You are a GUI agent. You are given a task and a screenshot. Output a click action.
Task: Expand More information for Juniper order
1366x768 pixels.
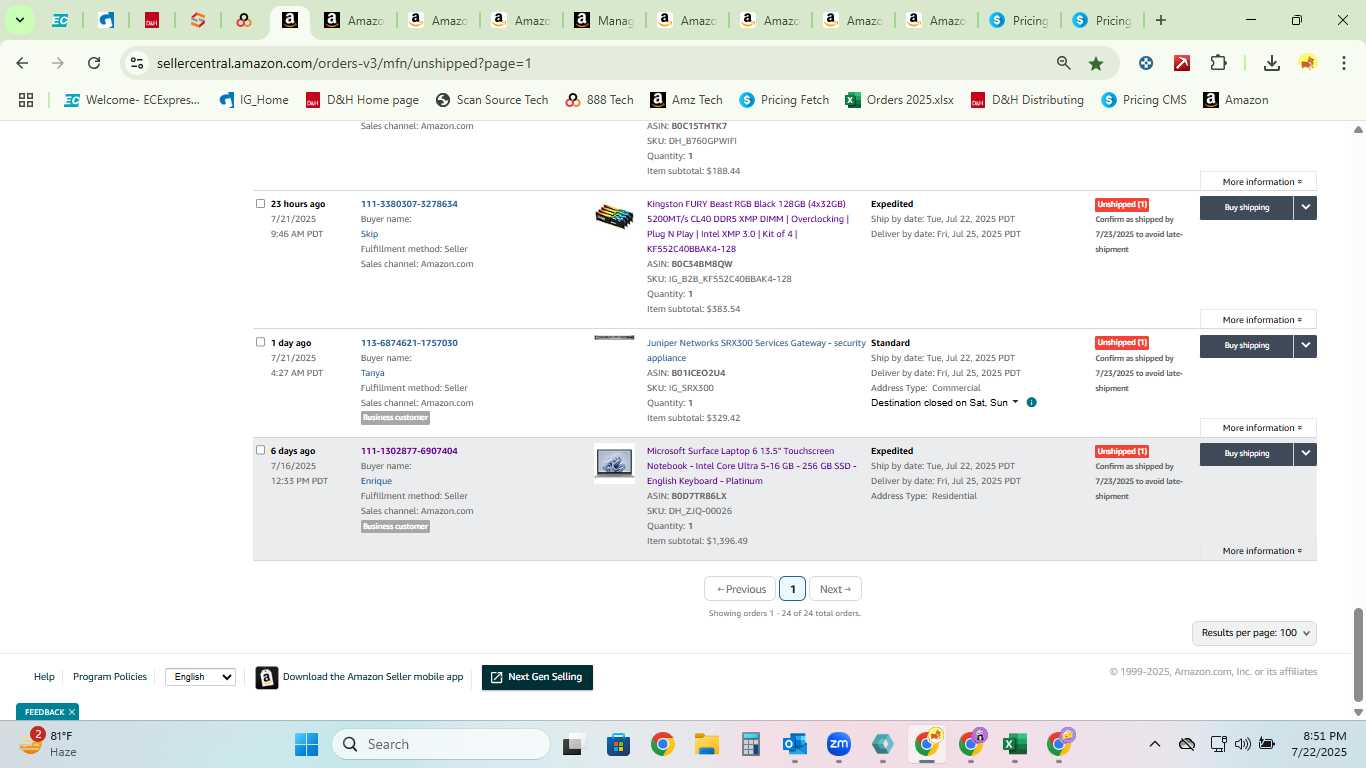point(1262,428)
